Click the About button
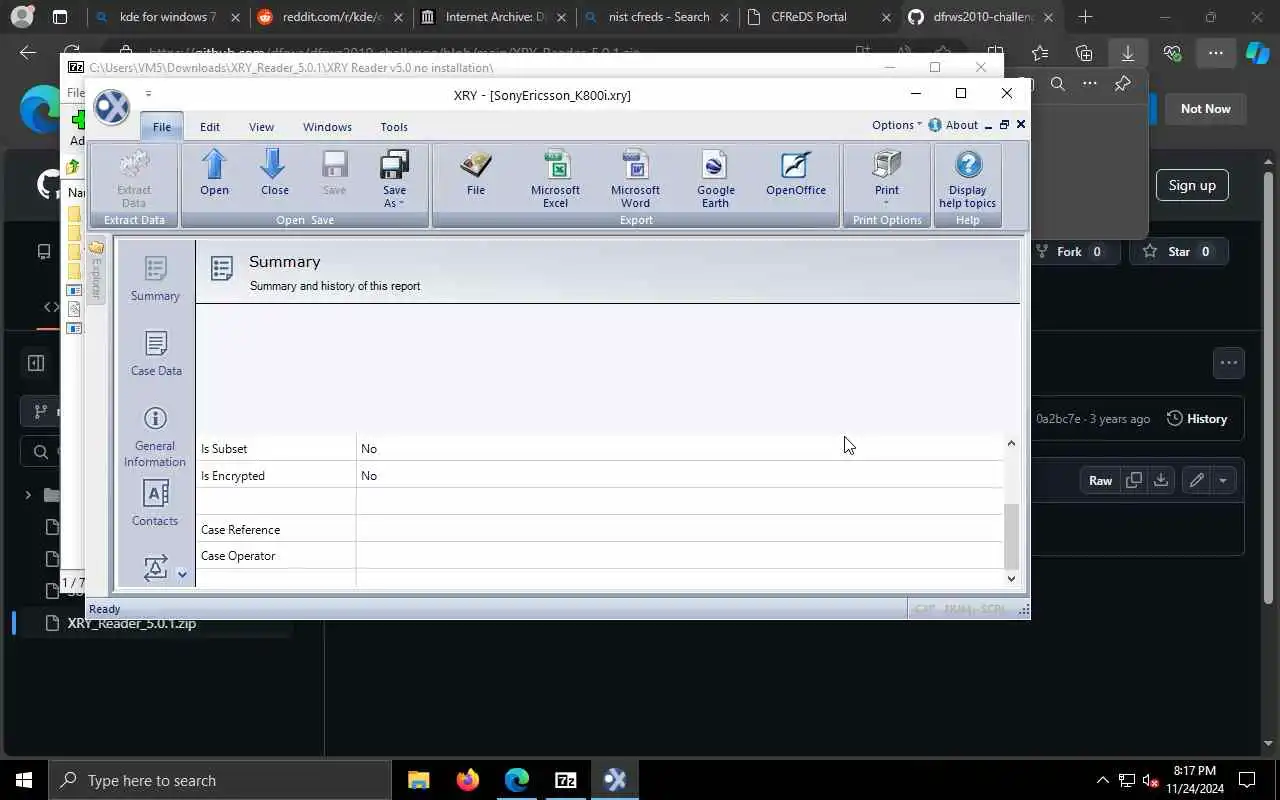 tap(953, 125)
